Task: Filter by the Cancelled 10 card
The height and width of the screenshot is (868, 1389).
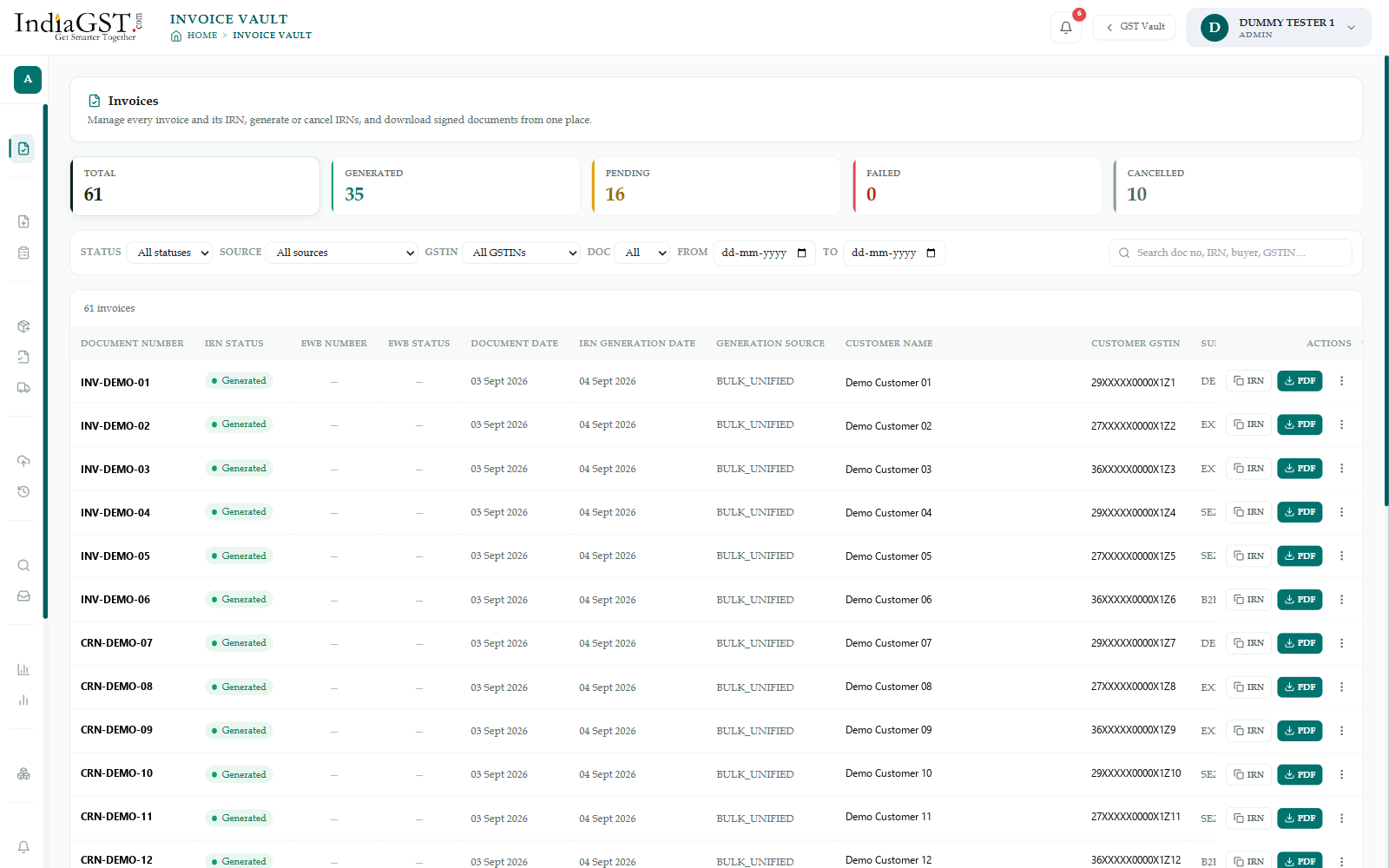Action: coord(1238,186)
